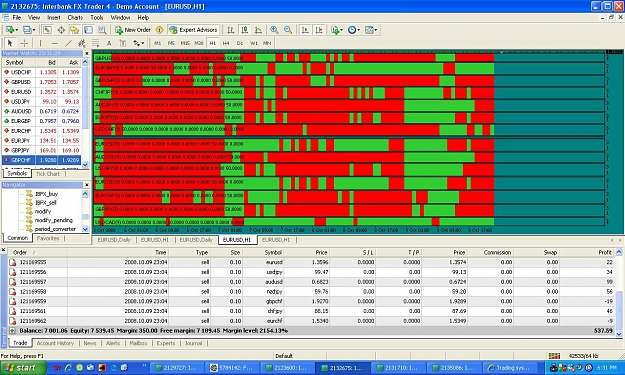The width and height of the screenshot is (625, 375).
Task: Toggle the Data Window toolbar icon
Action: pyautogui.click(x=61, y=30)
